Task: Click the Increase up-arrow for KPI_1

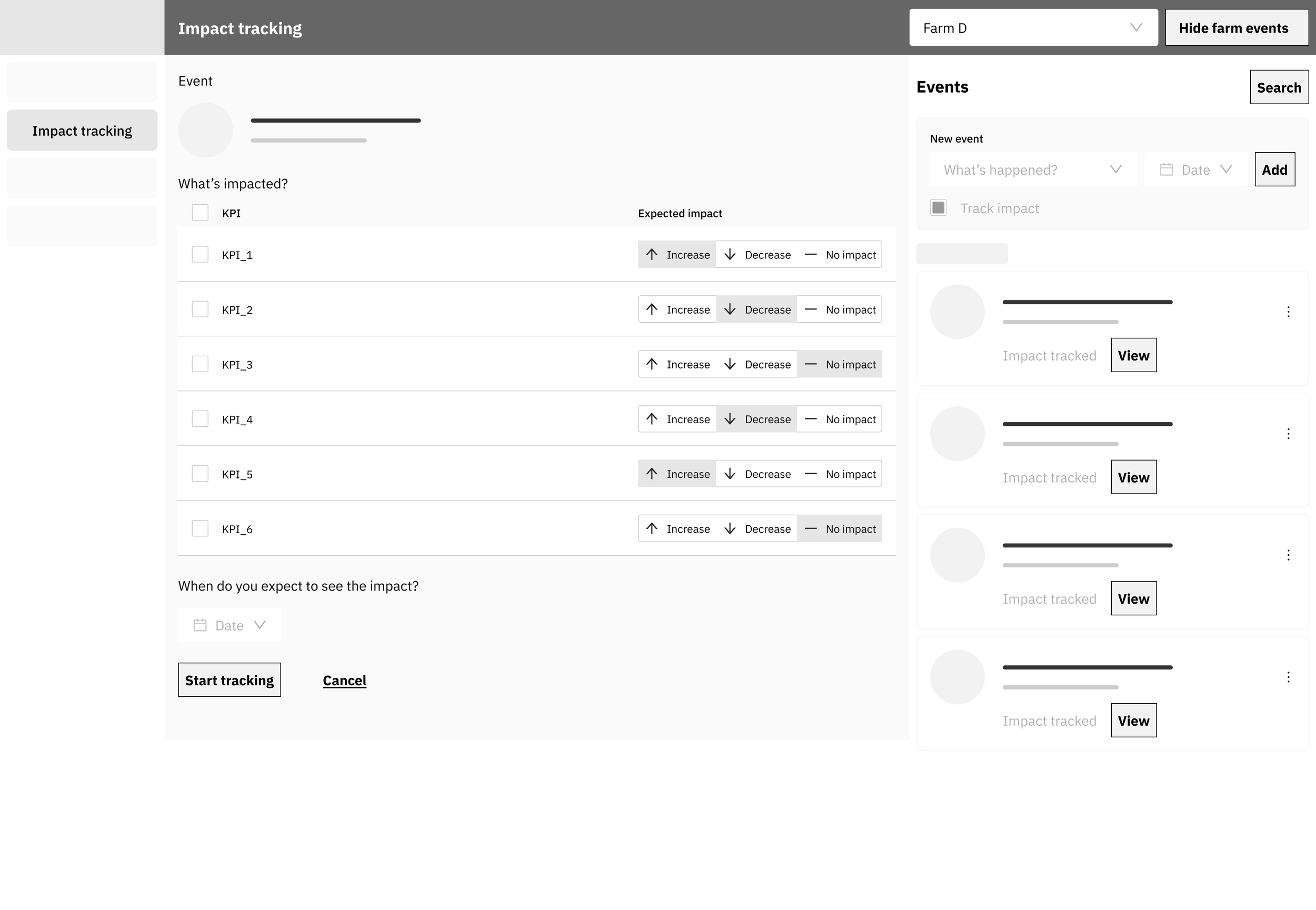Action: coord(652,254)
